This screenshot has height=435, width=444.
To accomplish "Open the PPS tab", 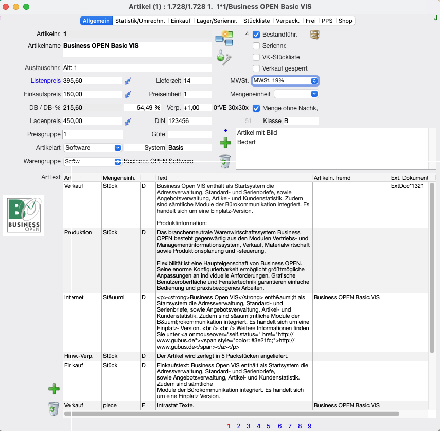I will (327, 21).
